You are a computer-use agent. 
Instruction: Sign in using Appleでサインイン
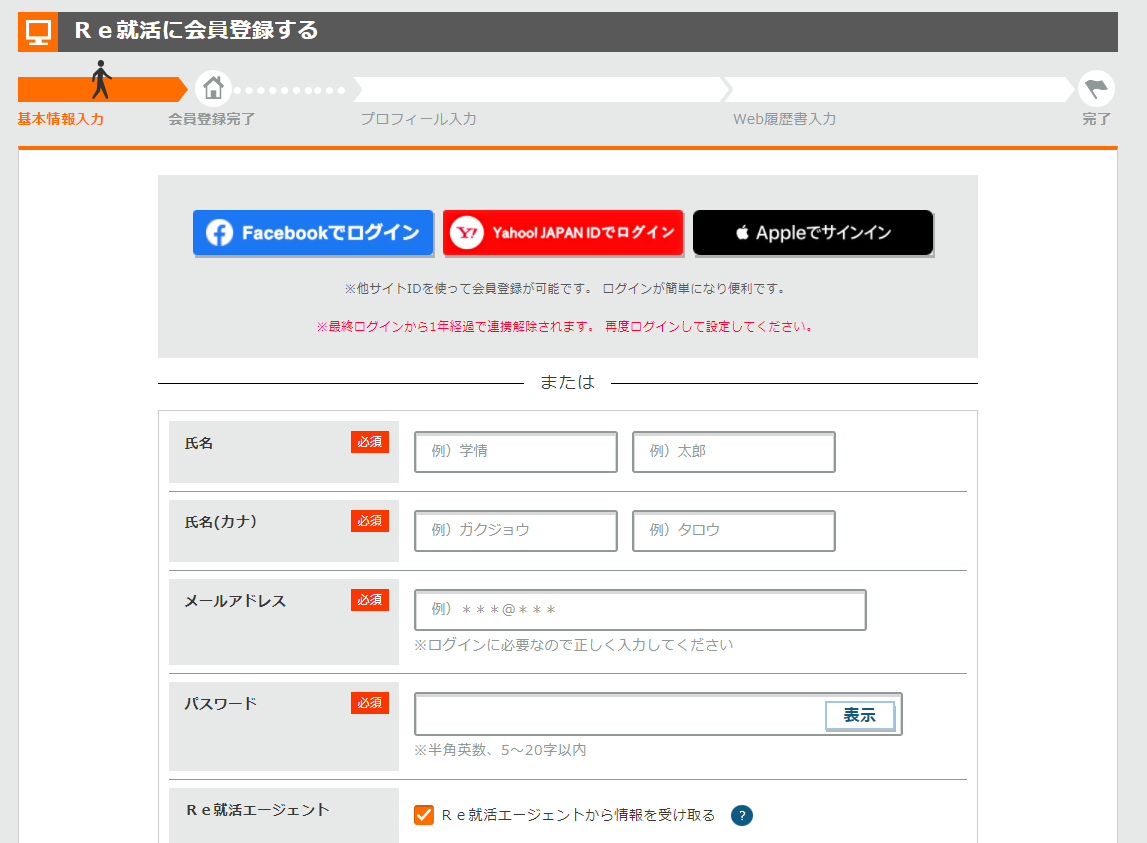[813, 231]
